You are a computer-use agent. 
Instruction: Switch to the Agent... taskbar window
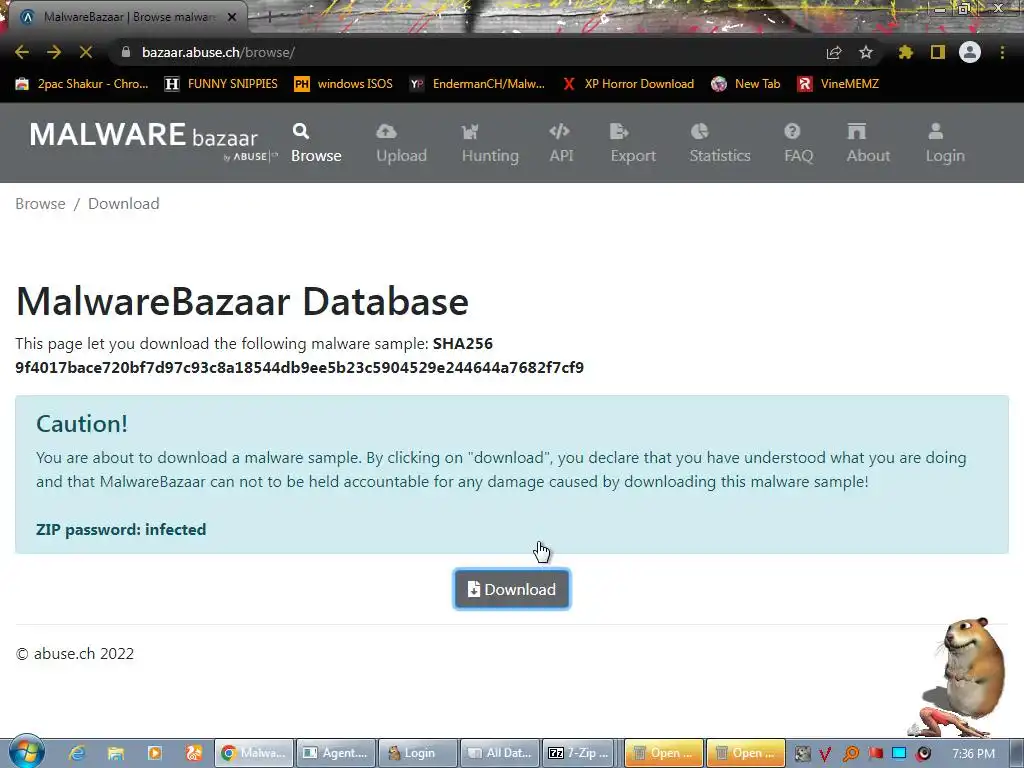336,753
